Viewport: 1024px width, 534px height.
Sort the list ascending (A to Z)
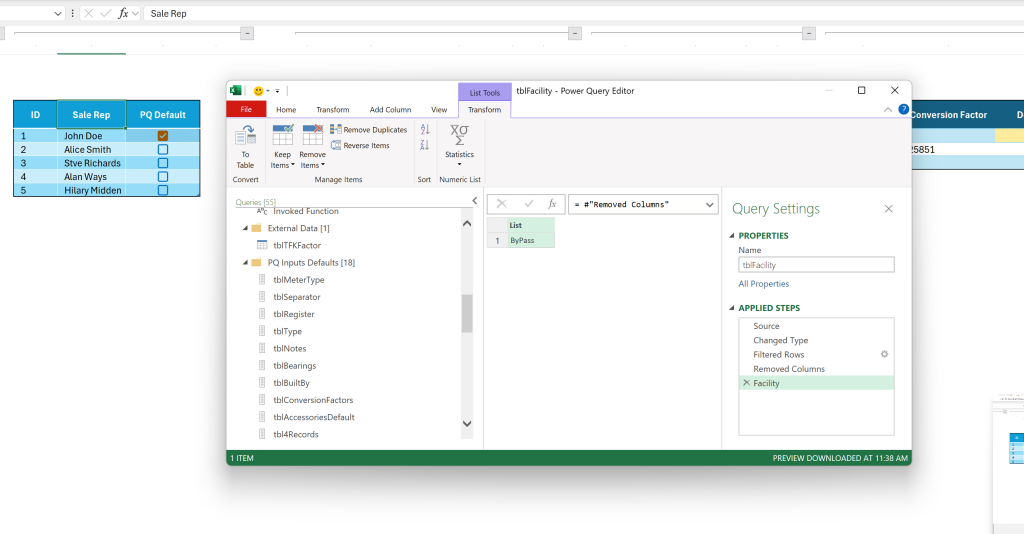click(425, 130)
